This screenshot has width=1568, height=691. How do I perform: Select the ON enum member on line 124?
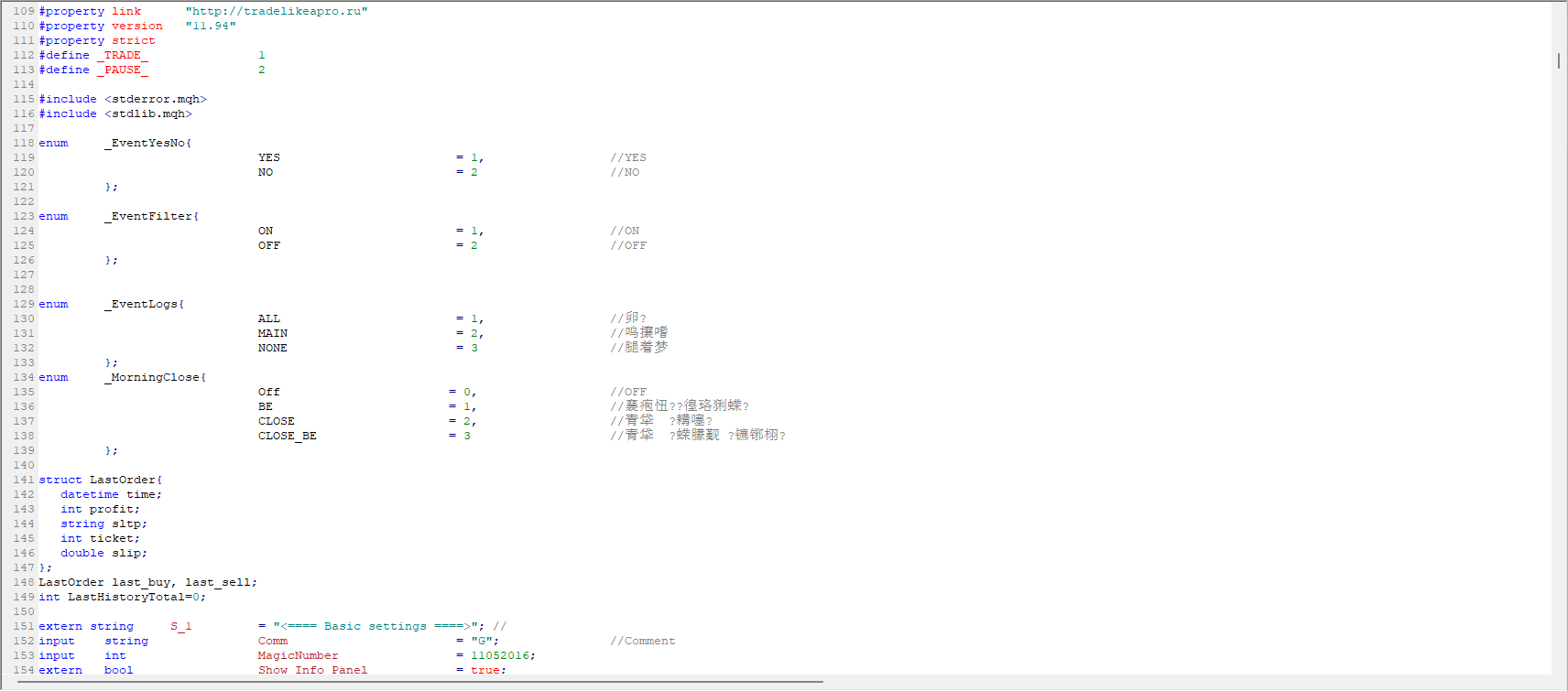(266, 231)
